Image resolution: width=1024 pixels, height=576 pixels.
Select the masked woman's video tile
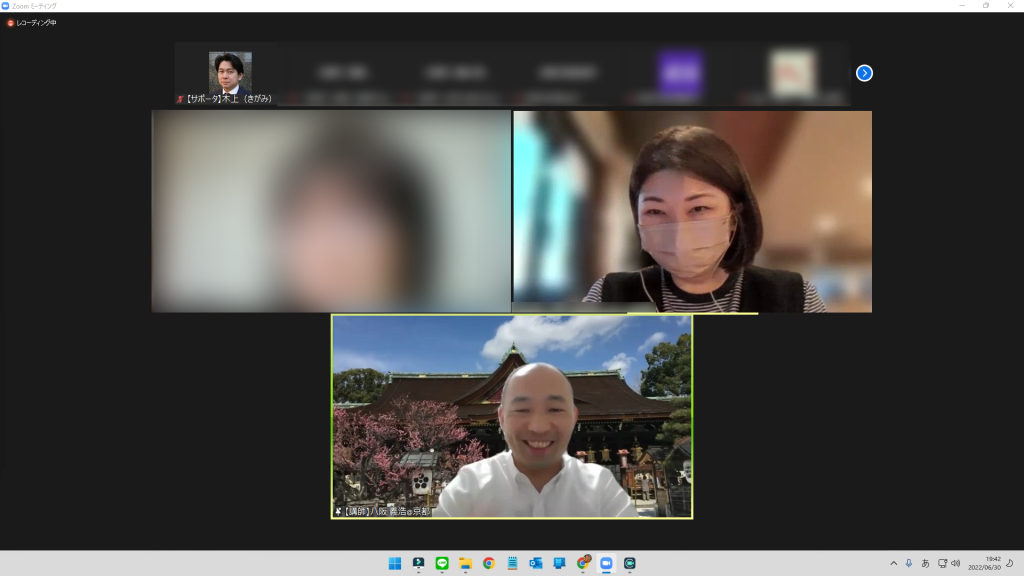[x=692, y=211]
